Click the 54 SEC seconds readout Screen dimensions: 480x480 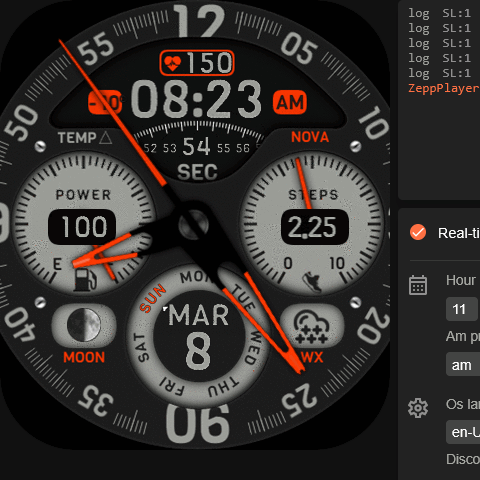(197, 158)
